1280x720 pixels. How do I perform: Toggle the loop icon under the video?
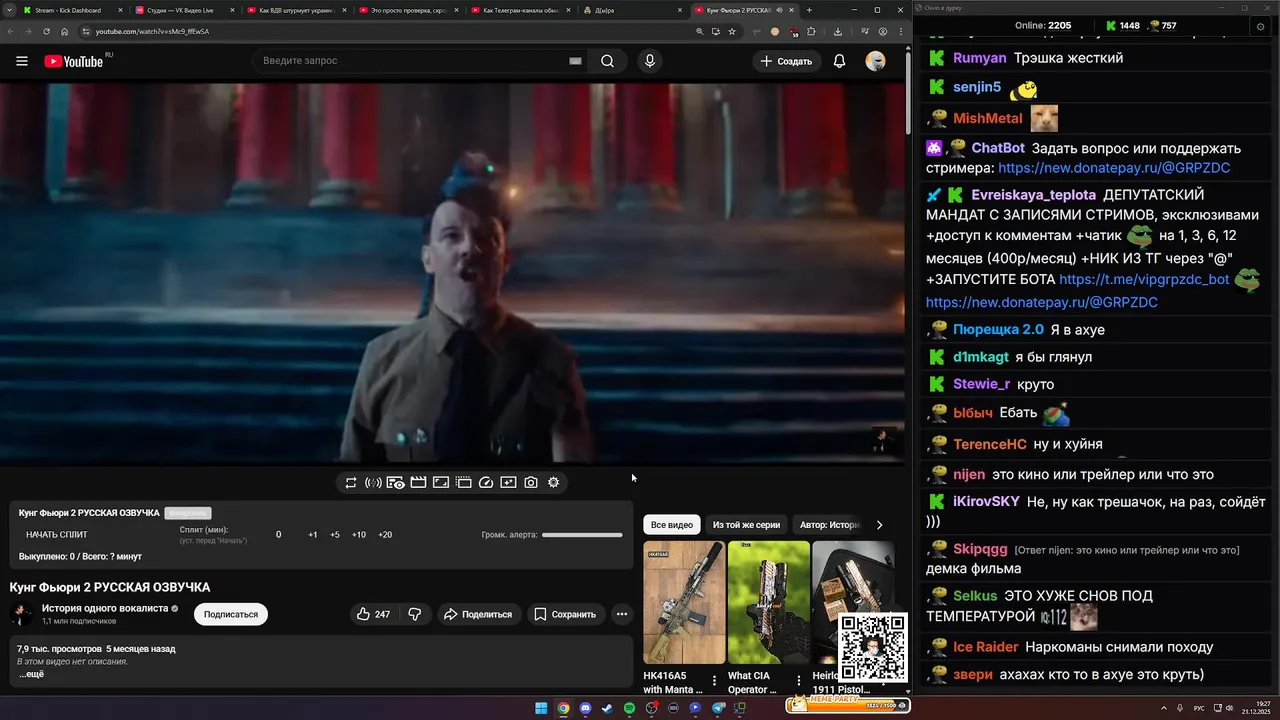[351, 482]
